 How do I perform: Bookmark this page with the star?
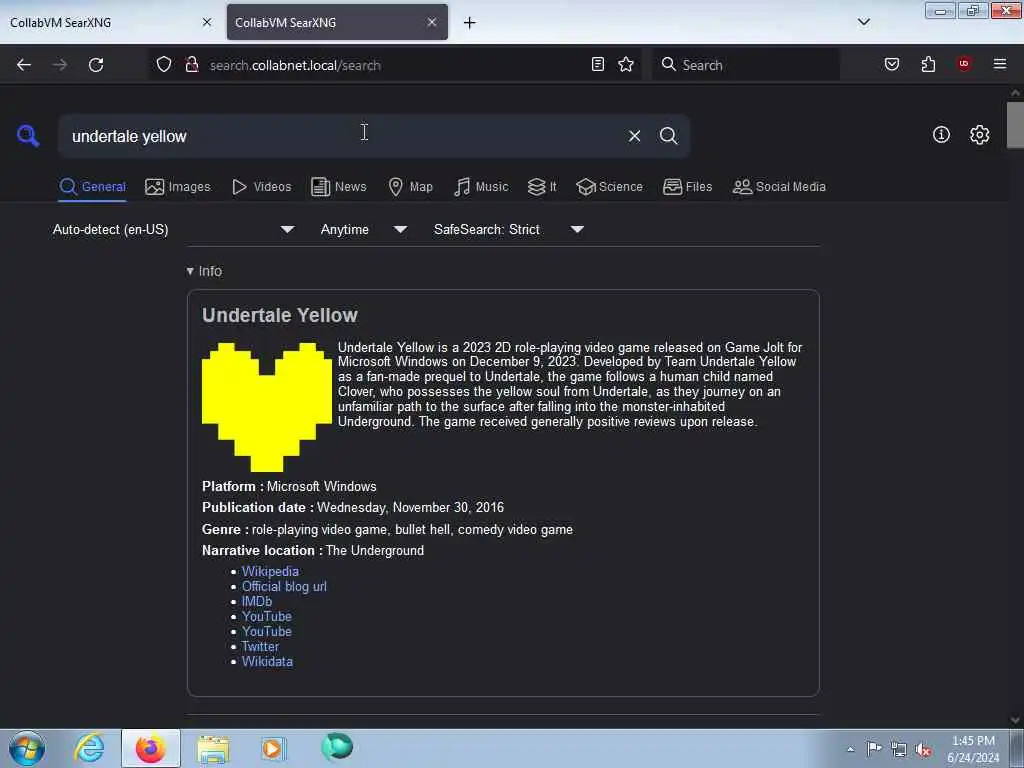click(x=626, y=65)
